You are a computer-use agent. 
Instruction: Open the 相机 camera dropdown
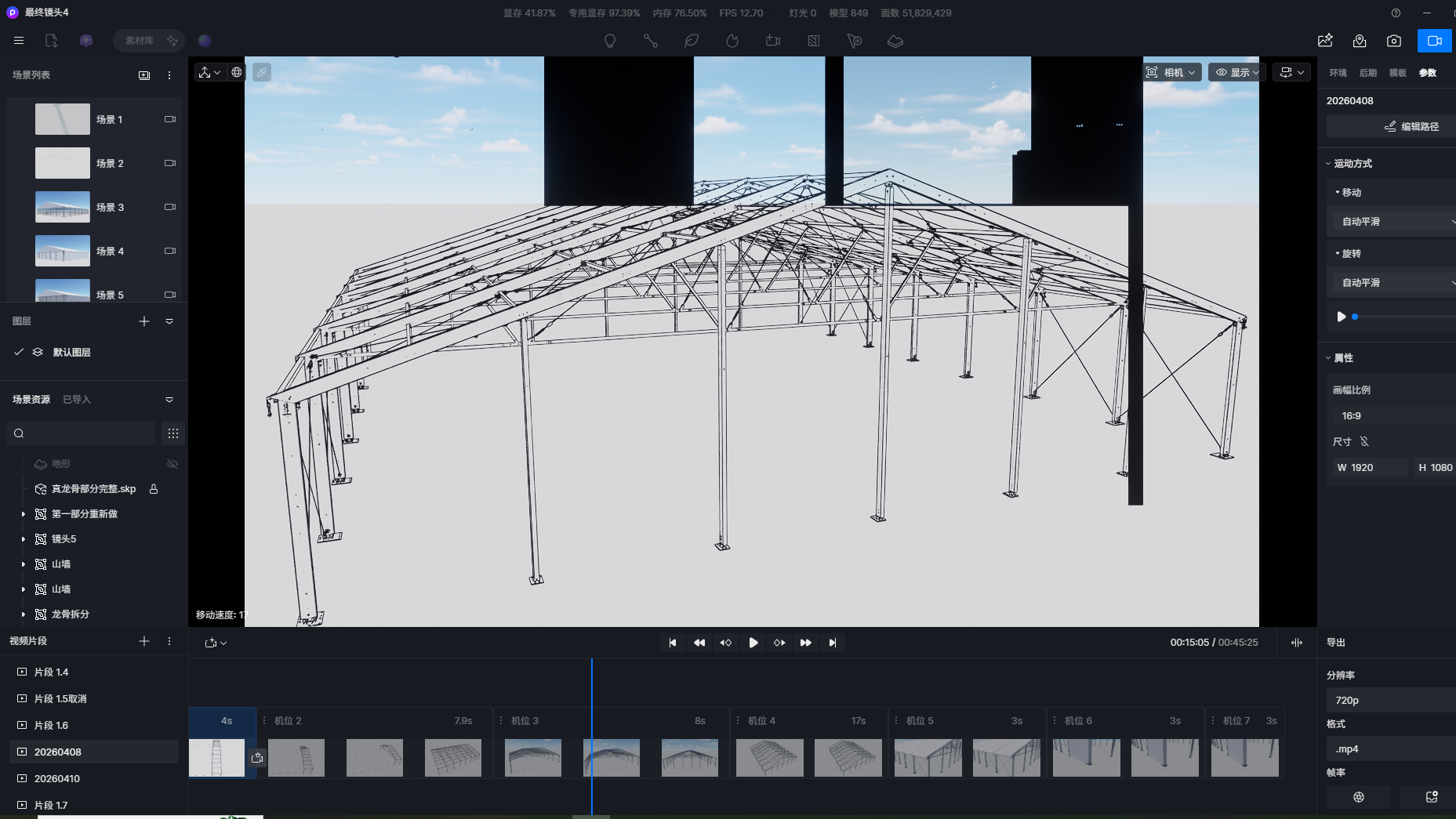(x=1171, y=72)
